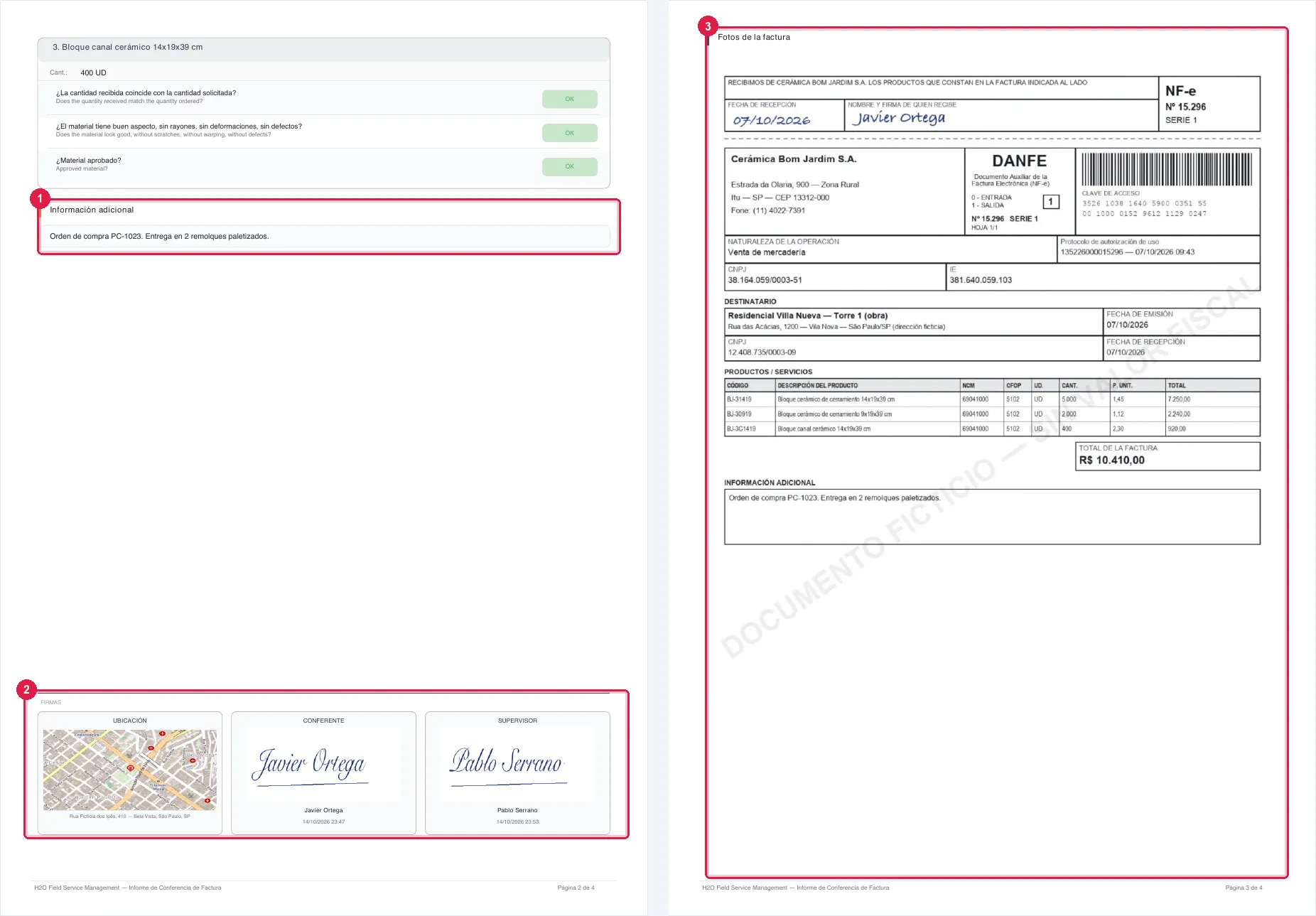
Task: Click OK beside ¿Material aprobado?
Action: coord(569,167)
